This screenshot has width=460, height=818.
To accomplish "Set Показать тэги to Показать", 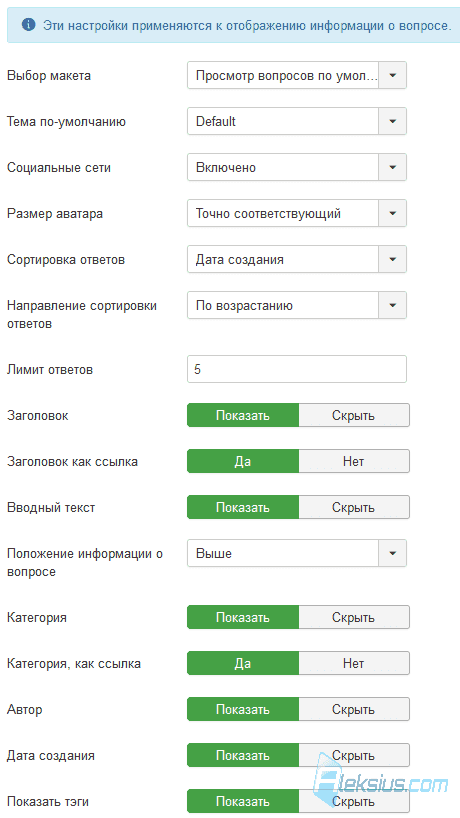I will click(243, 801).
